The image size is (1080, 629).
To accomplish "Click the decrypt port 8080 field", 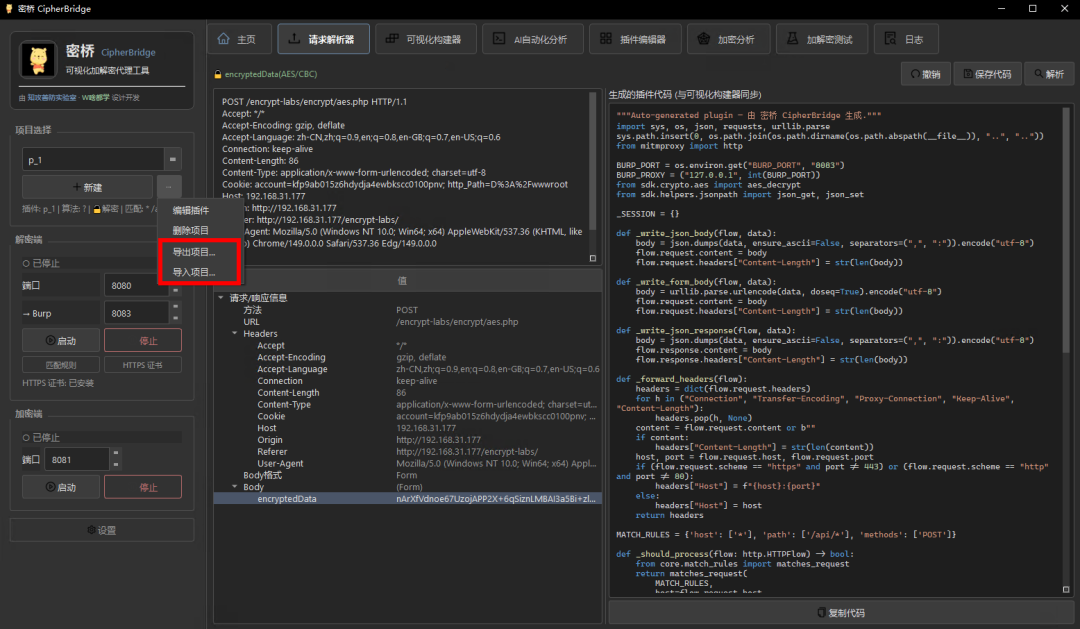I will coord(136,285).
